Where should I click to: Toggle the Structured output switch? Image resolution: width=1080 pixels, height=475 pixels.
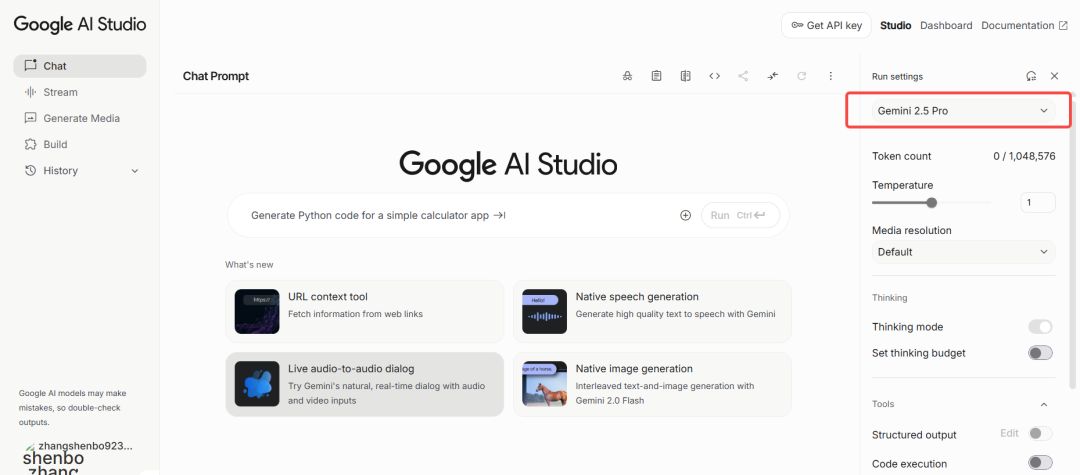click(x=1040, y=434)
